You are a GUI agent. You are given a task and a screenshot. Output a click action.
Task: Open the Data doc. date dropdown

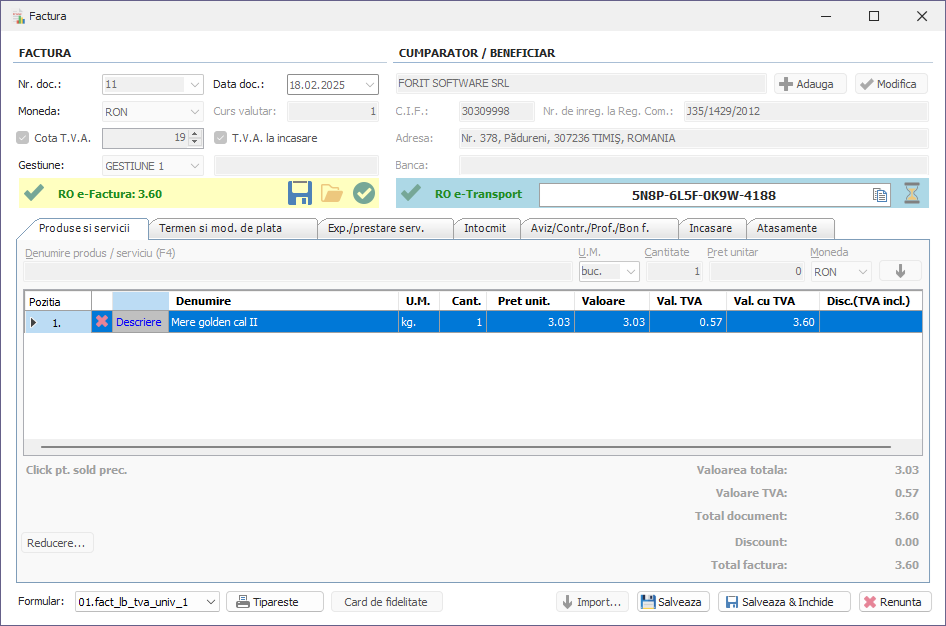pyautogui.click(x=370, y=85)
